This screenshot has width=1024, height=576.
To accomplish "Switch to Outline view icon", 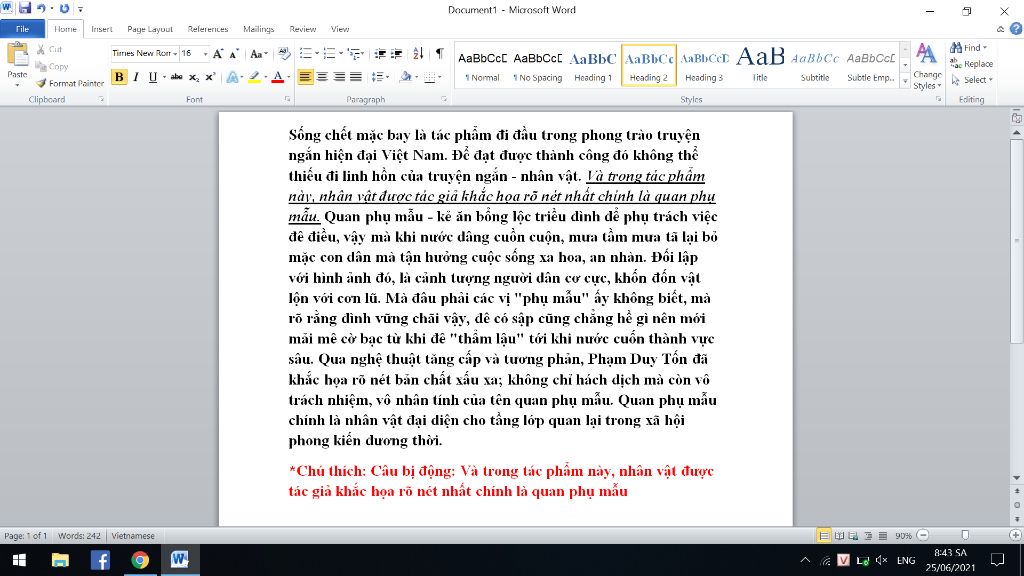I will (868, 536).
